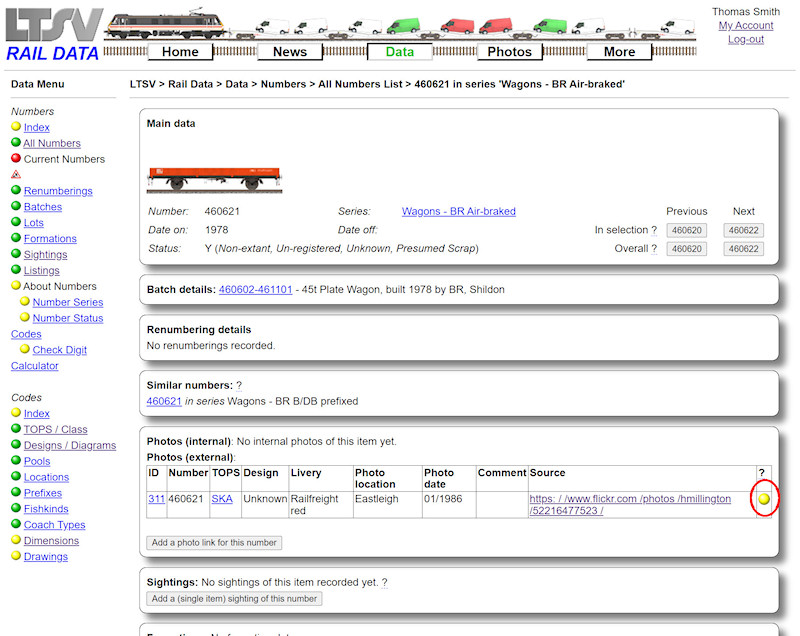The width and height of the screenshot is (800, 636).
Task: Click the green bullet beside Fishkinds
Action: 16,508
